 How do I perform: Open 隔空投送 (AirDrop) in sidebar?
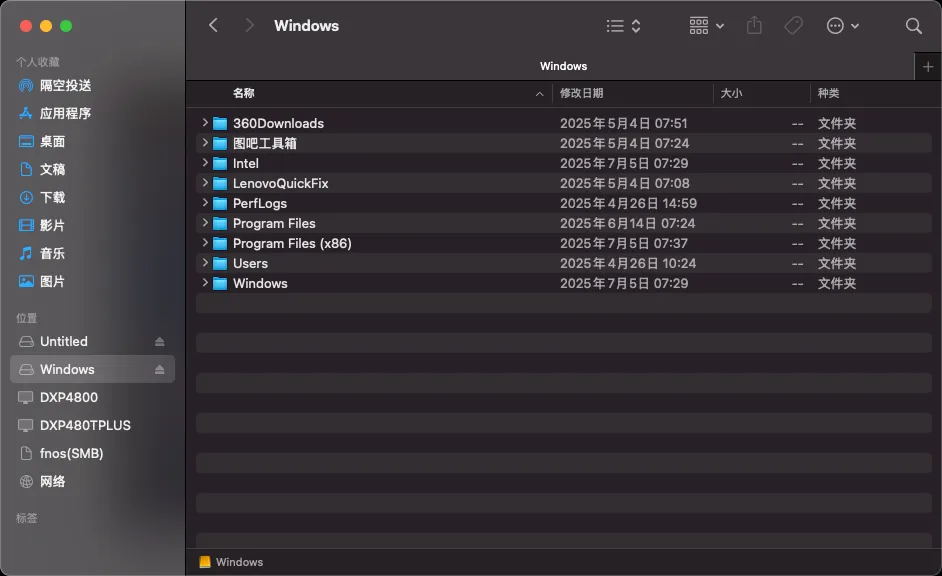[93, 85]
